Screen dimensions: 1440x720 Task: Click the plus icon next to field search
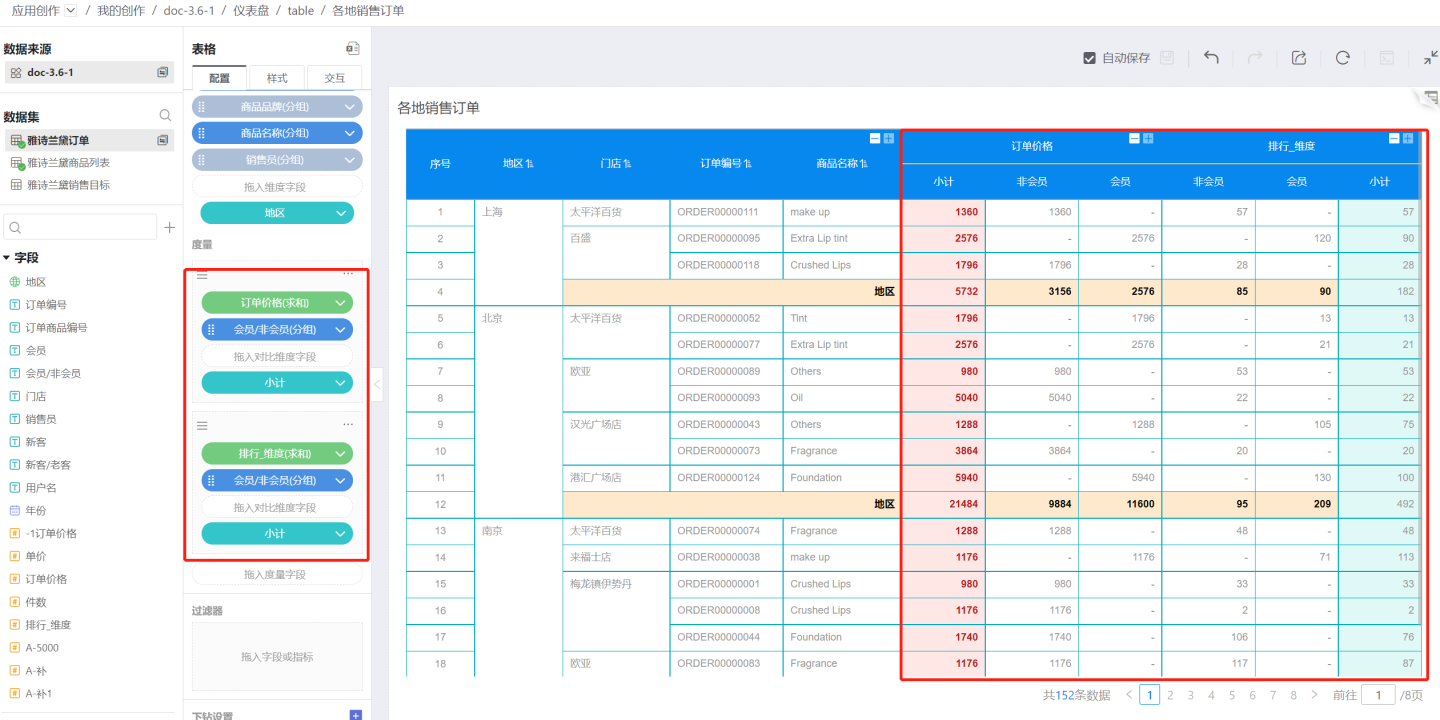tap(170, 228)
